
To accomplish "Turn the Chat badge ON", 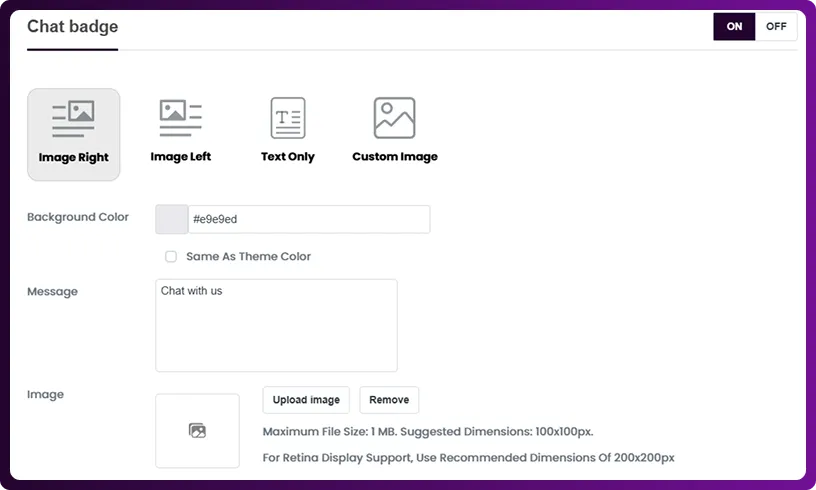I will click(734, 27).
